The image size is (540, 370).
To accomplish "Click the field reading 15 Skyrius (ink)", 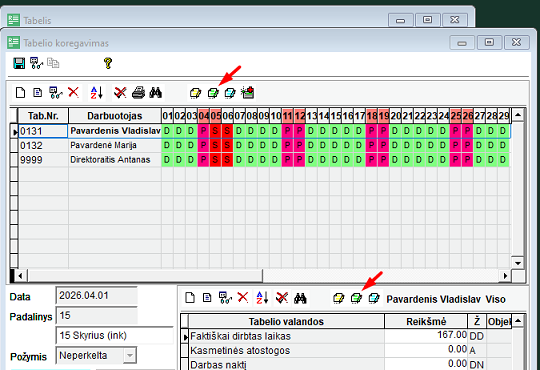I will 115,336.
